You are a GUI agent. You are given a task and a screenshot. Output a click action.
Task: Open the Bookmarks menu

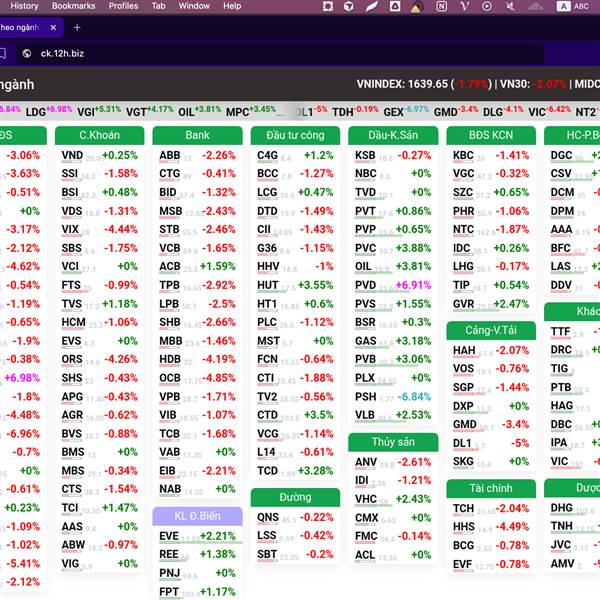[73, 6]
